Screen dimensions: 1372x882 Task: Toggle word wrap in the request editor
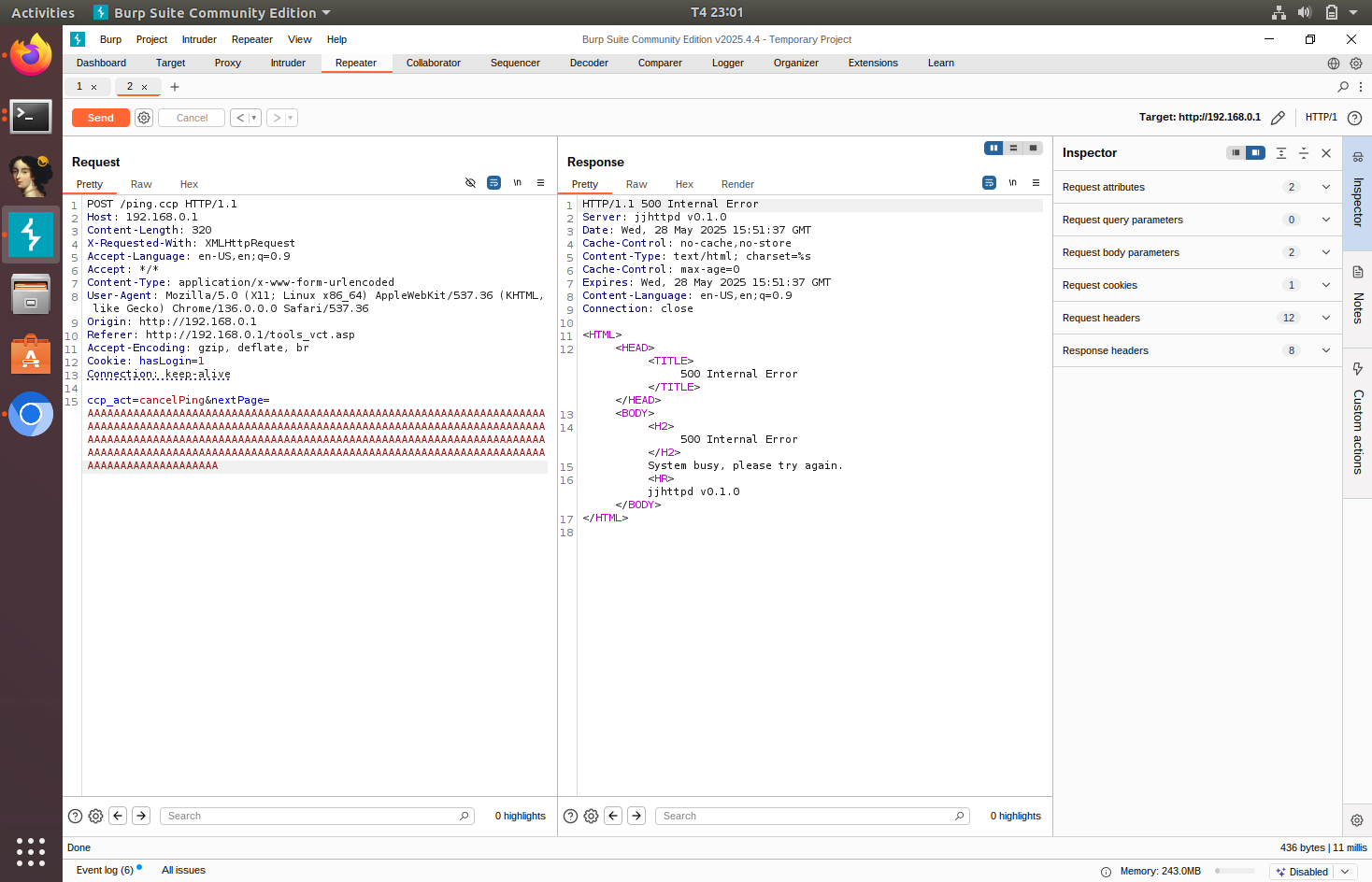pyautogui.click(x=493, y=183)
